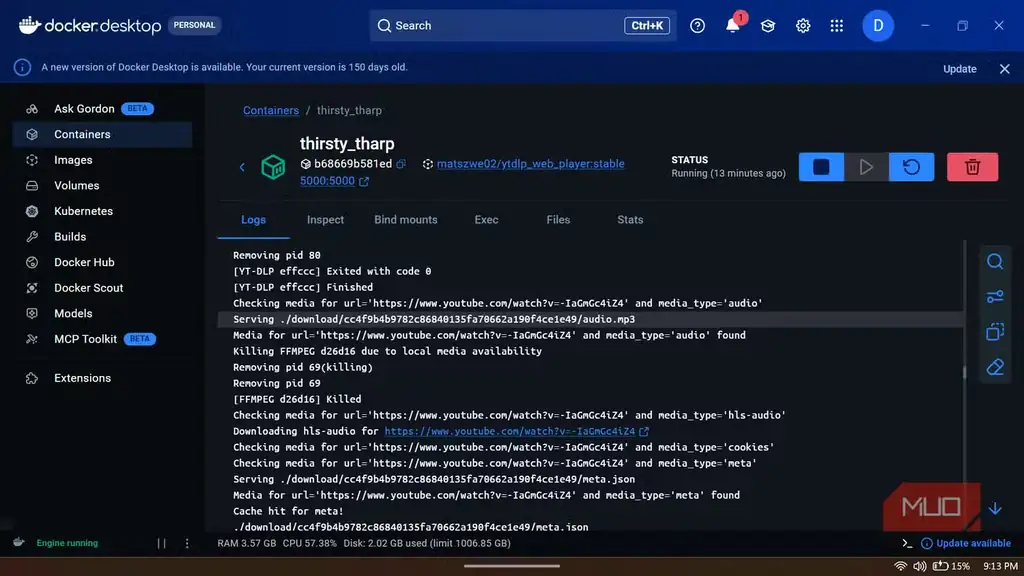
Task: Click log line '[FFMPEG d26d16] Killed'
Action: point(297,399)
